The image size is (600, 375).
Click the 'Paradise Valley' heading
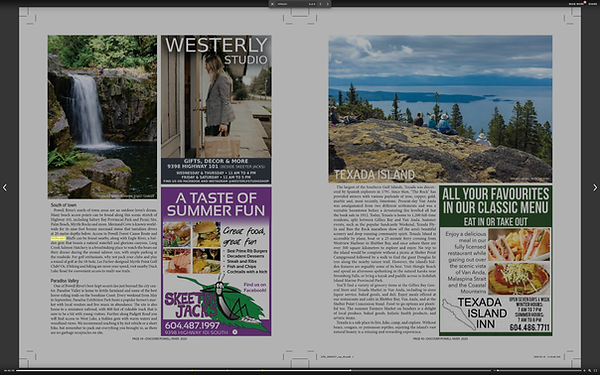65,281
